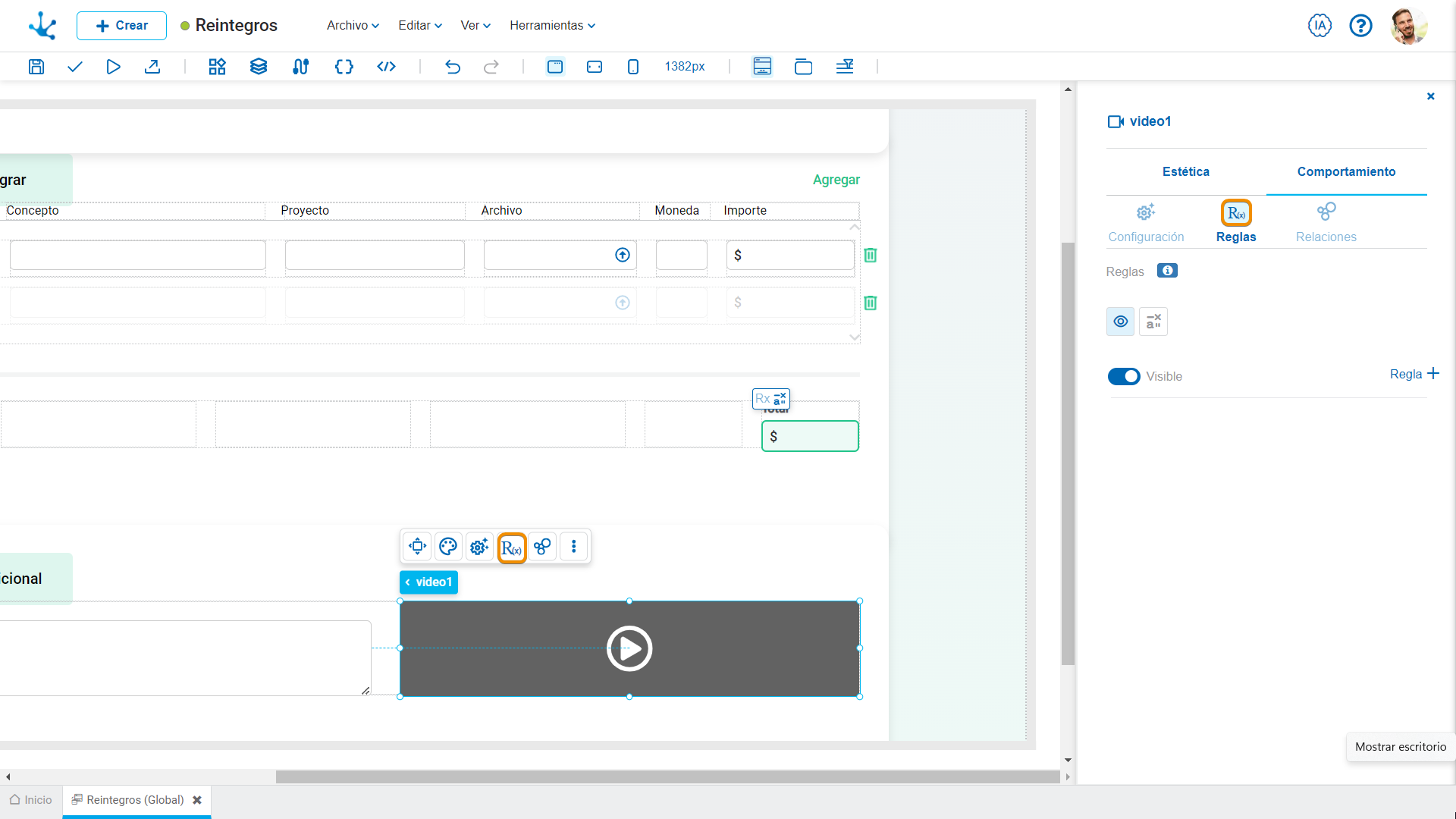Click the properties panel toolbar icon

point(845,67)
